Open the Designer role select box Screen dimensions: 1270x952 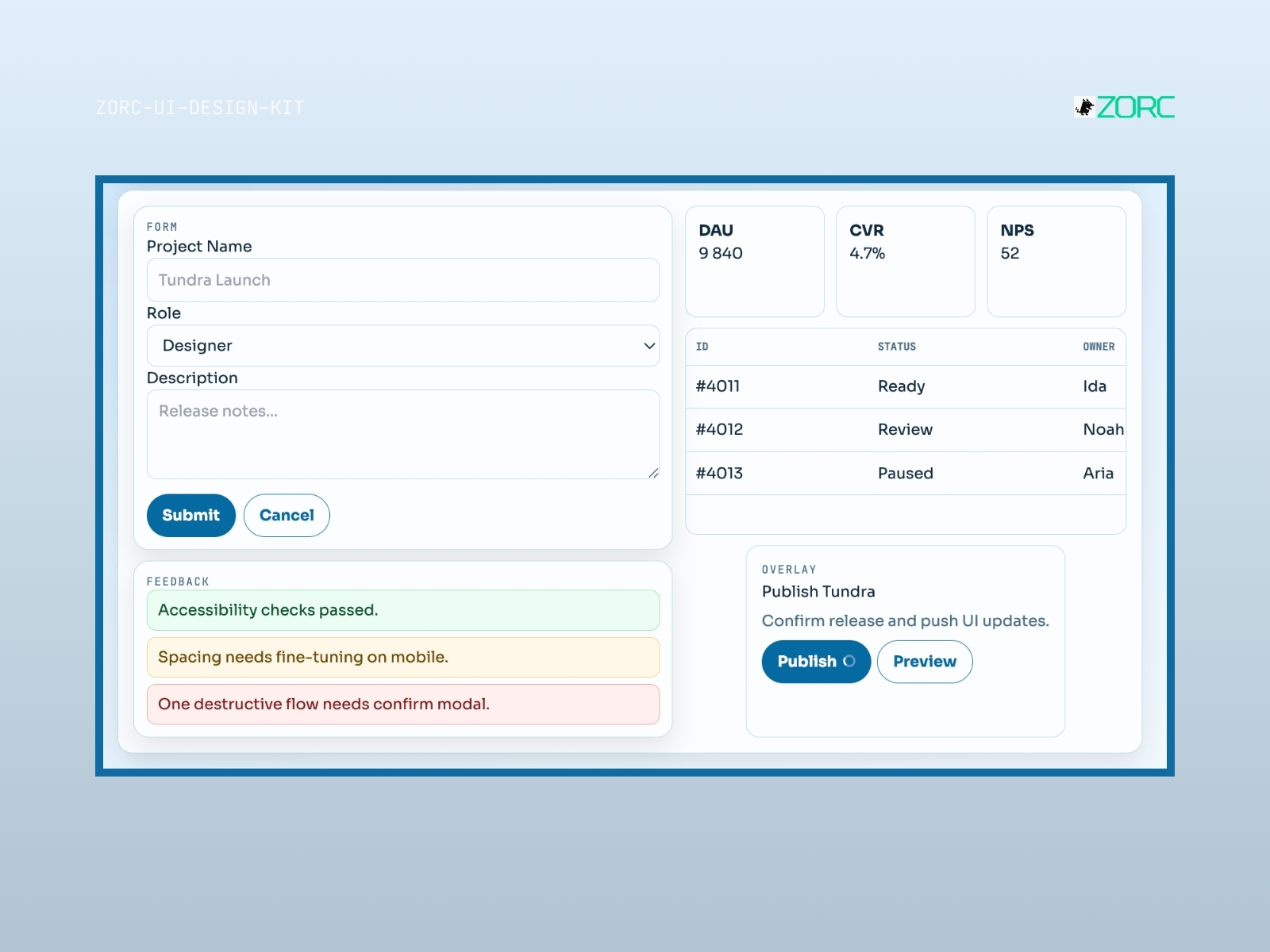point(403,346)
